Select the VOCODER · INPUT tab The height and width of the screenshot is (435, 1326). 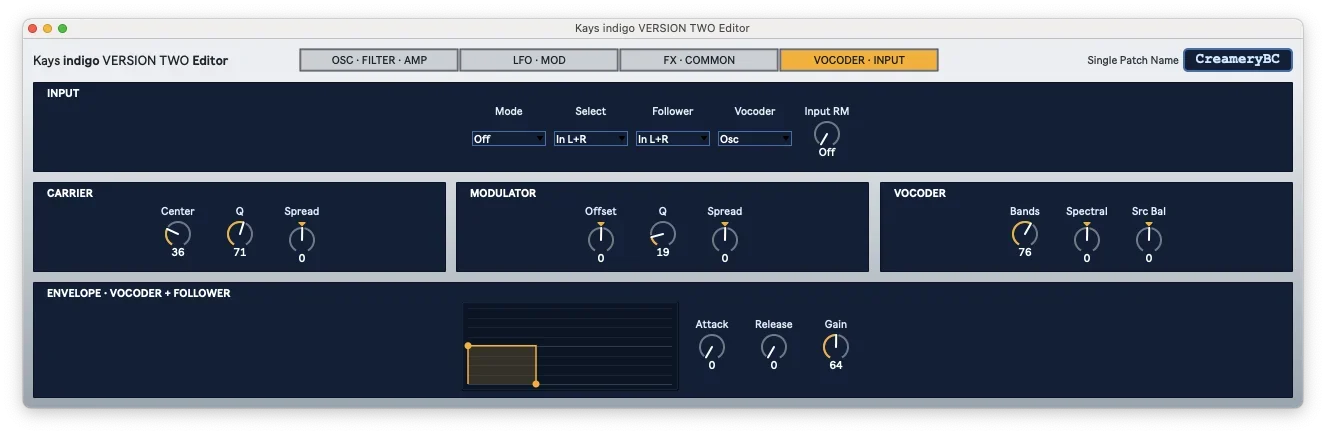(x=859, y=60)
